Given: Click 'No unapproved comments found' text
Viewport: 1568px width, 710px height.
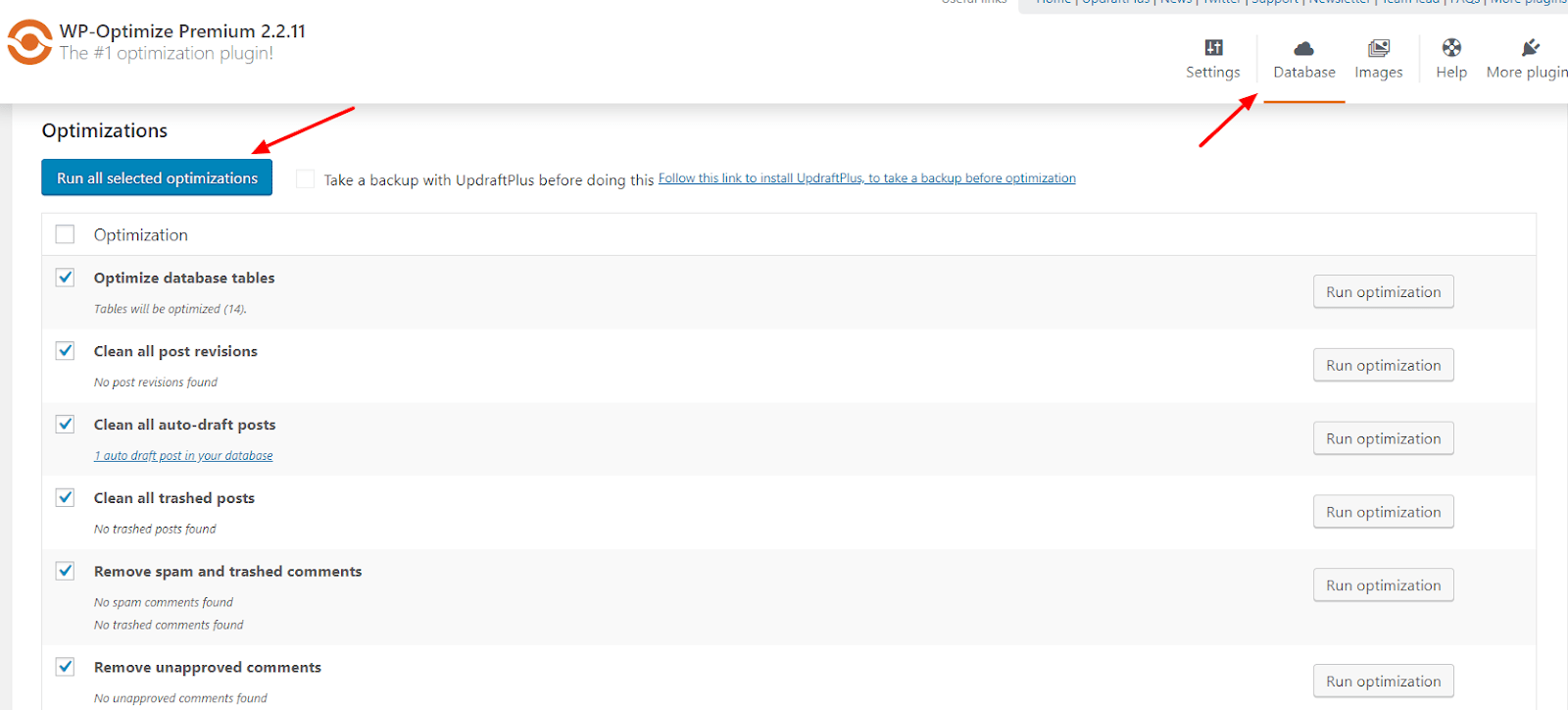Looking at the screenshot, I should [x=180, y=698].
